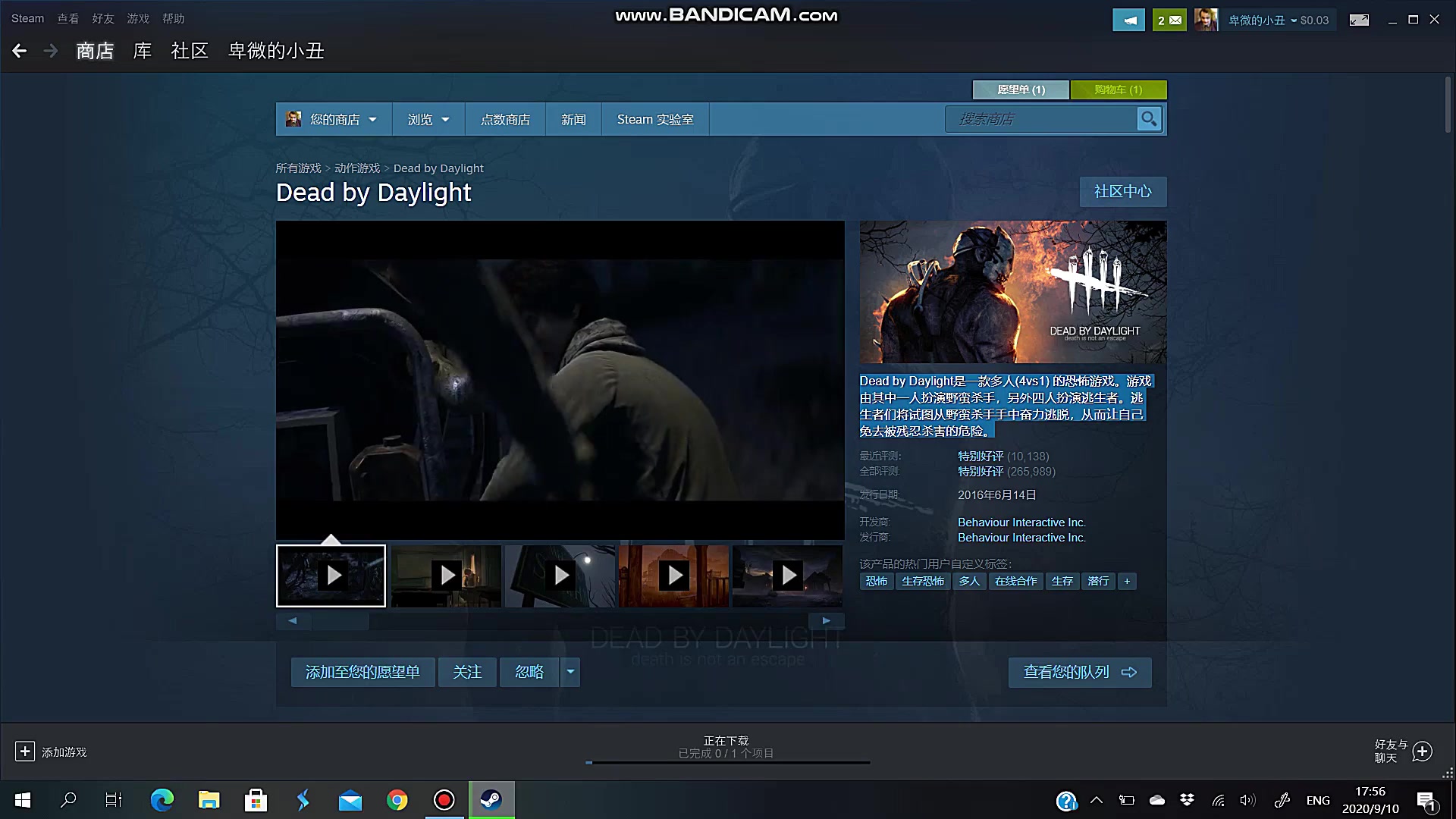
Task: Open Windows notification center
Action: coord(1426,801)
